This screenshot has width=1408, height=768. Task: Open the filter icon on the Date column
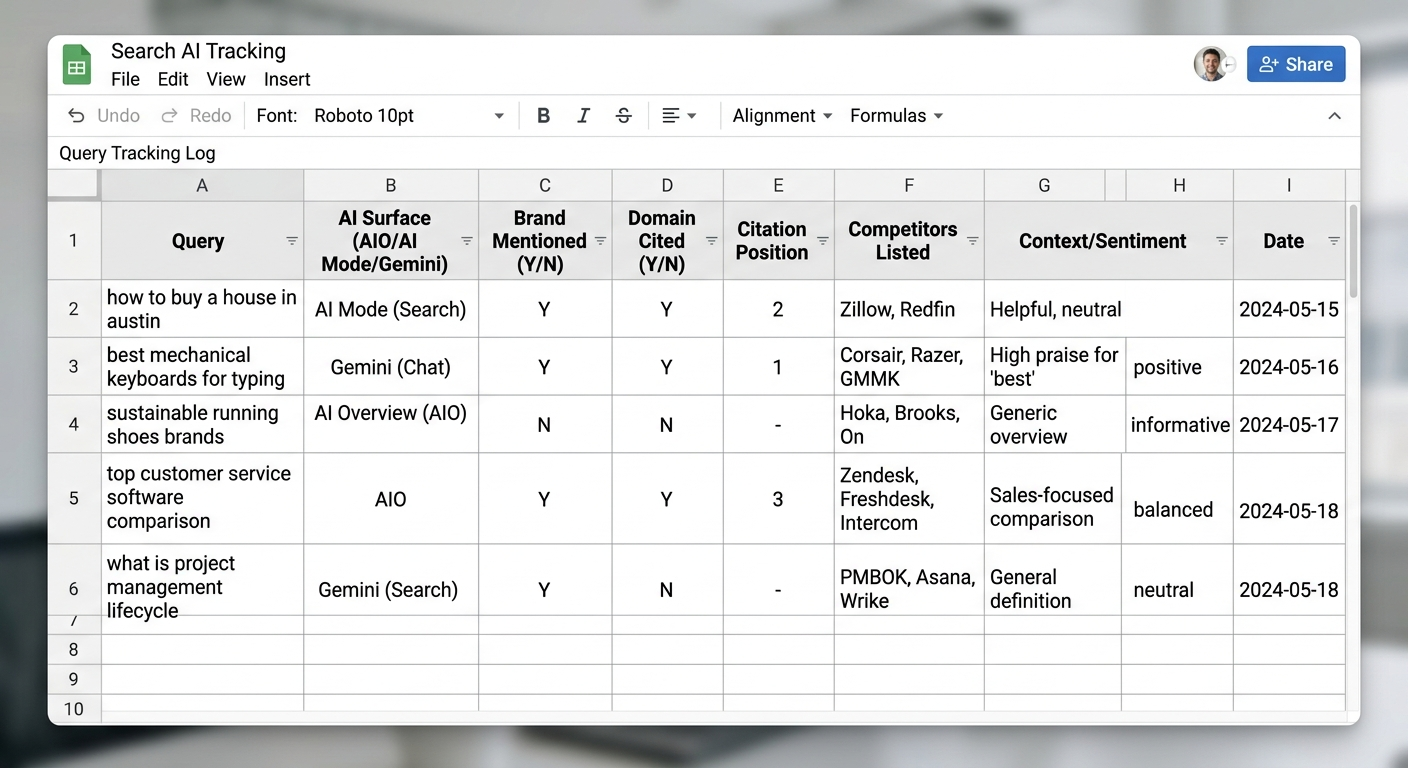click(1334, 241)
